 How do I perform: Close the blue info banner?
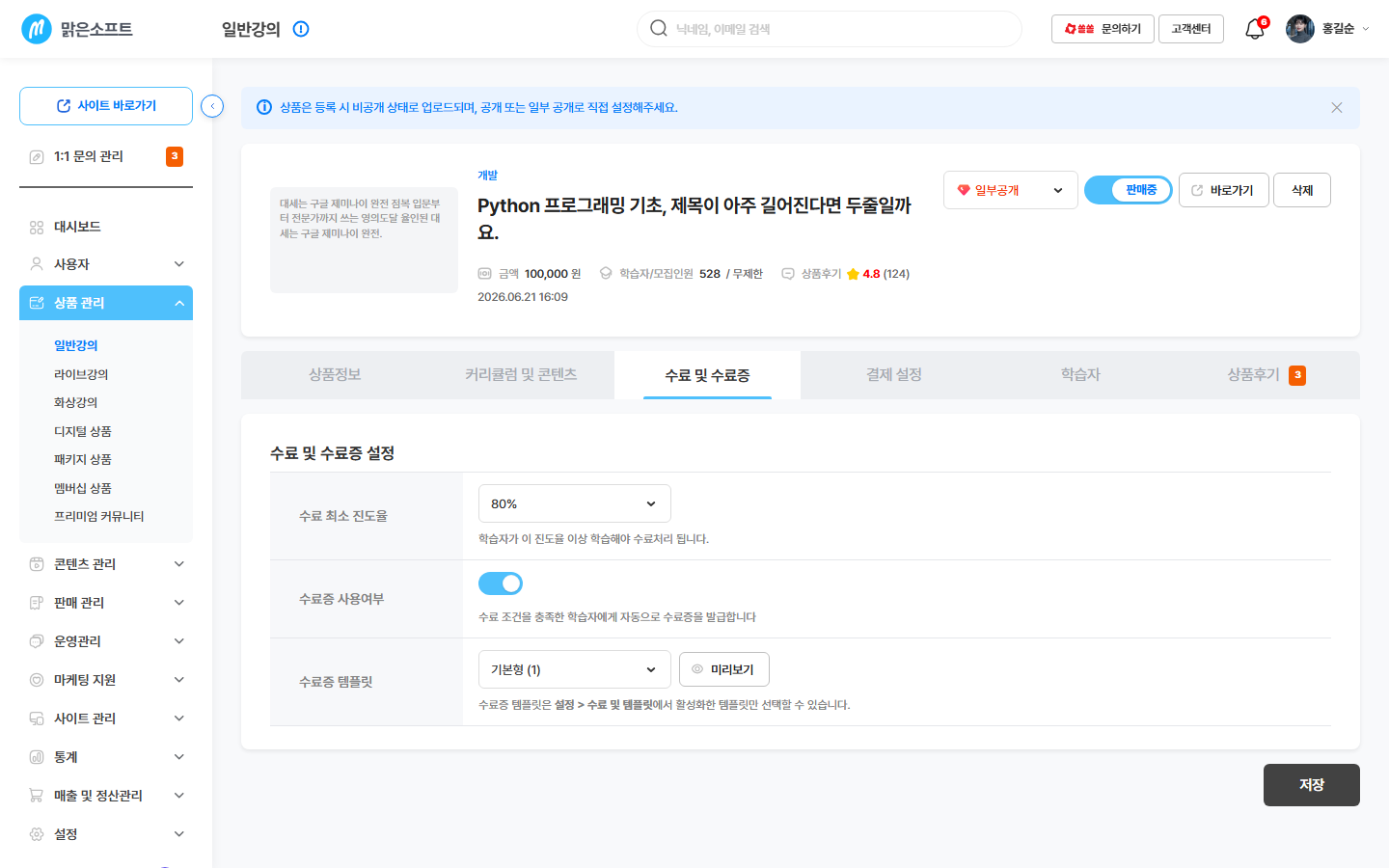coord(1337,108)
